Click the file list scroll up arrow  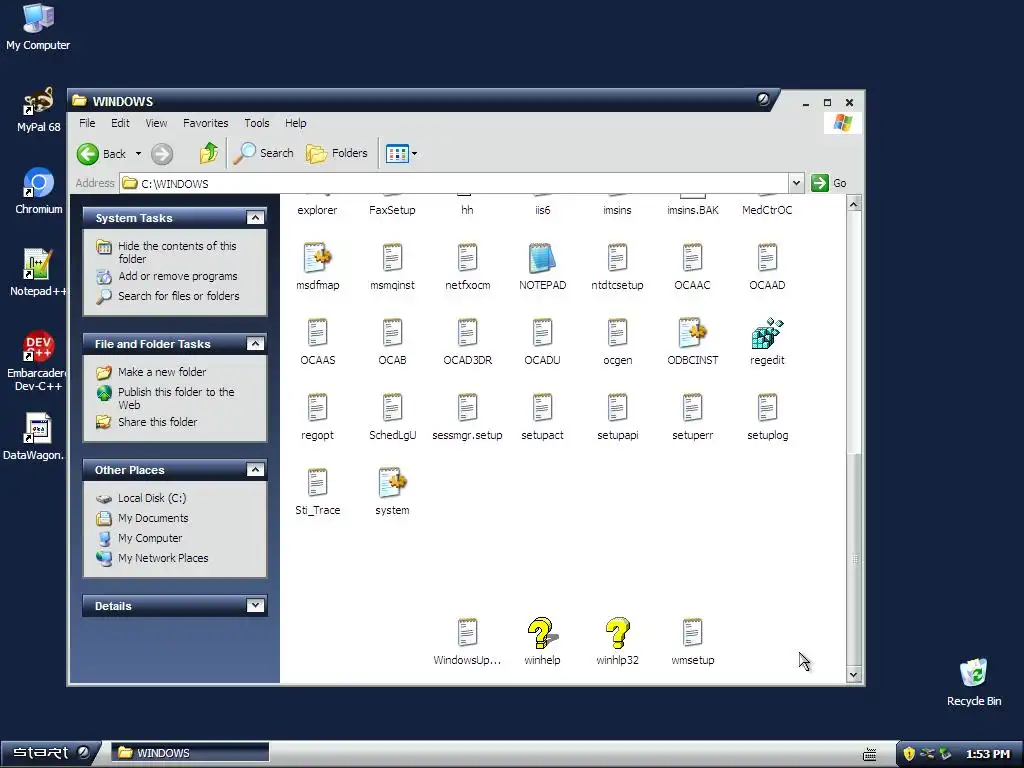[853, 204]
